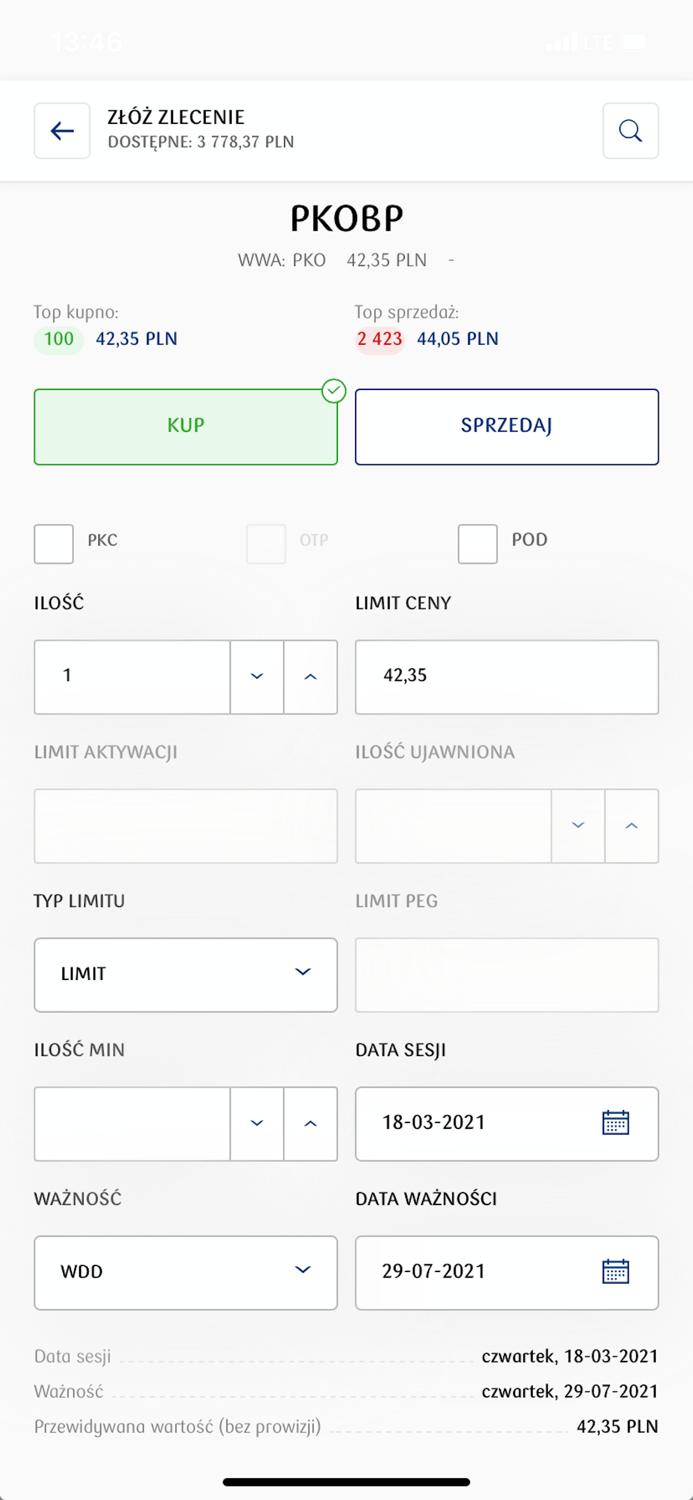
Task: Click the back arrow to leave order form
Action: (x=61, y=131)
